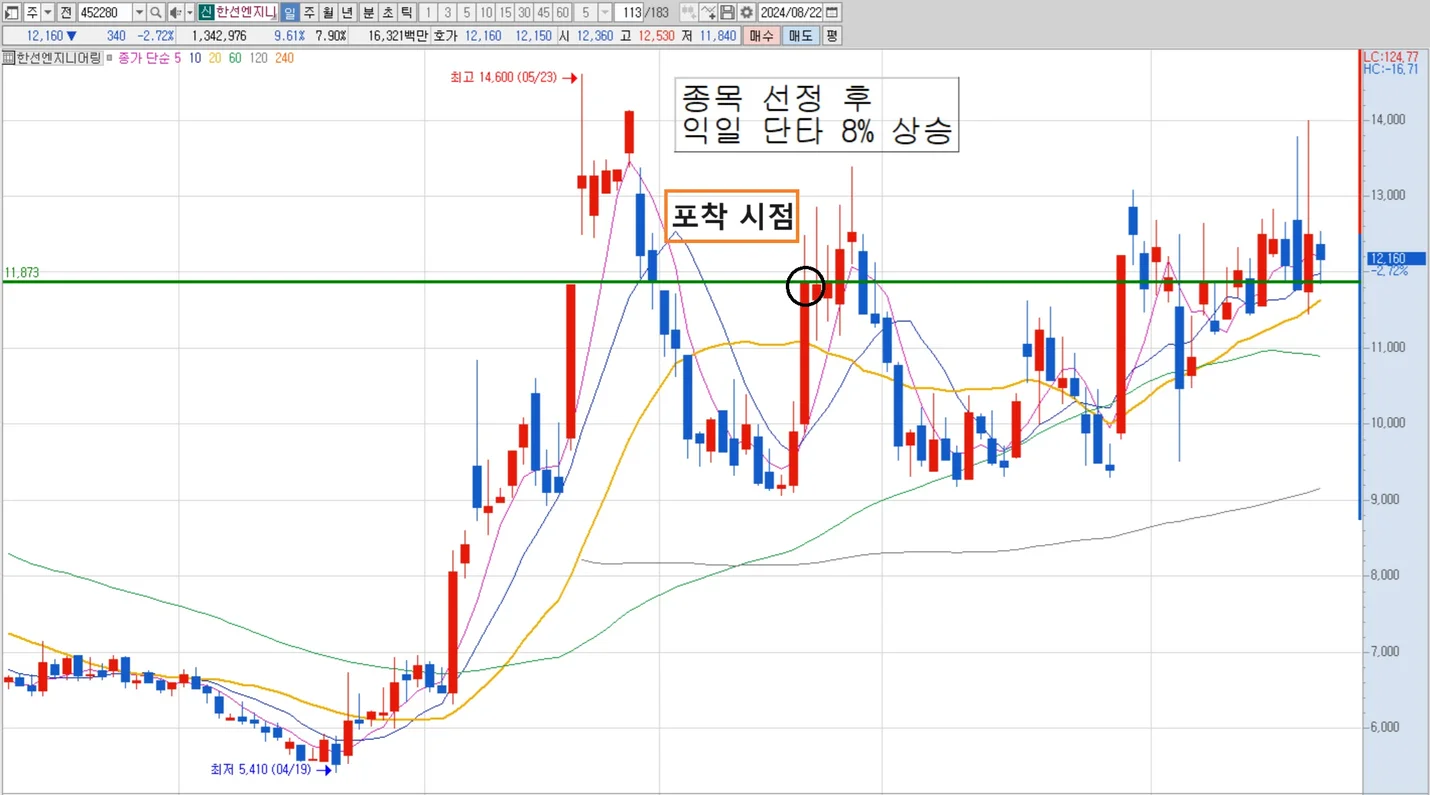
Task: Open the 주 market type dropdown arrow
Action: pyautogui.click(x=48, y=13)
